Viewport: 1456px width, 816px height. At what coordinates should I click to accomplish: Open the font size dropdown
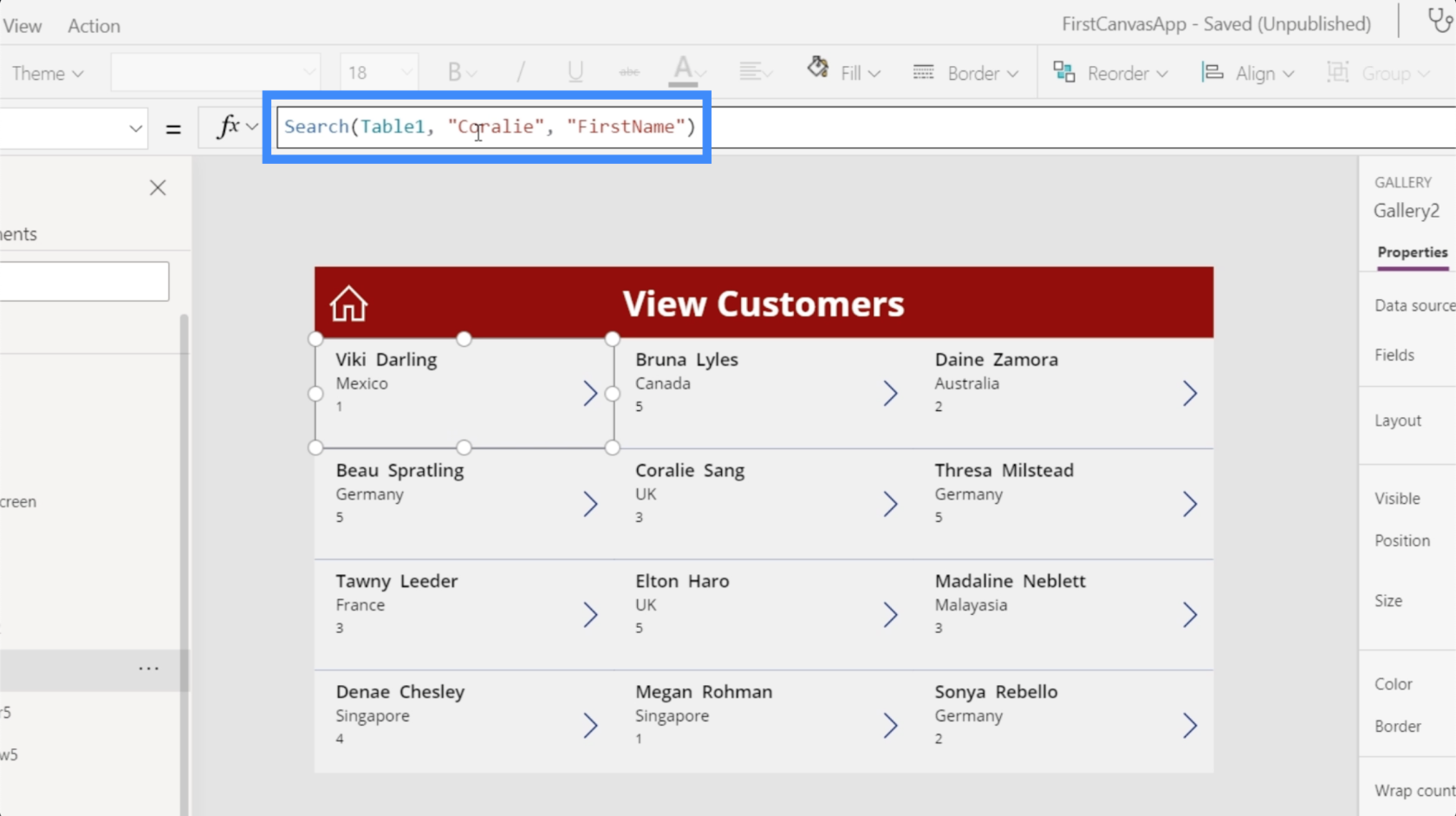[x=379, y=73]
